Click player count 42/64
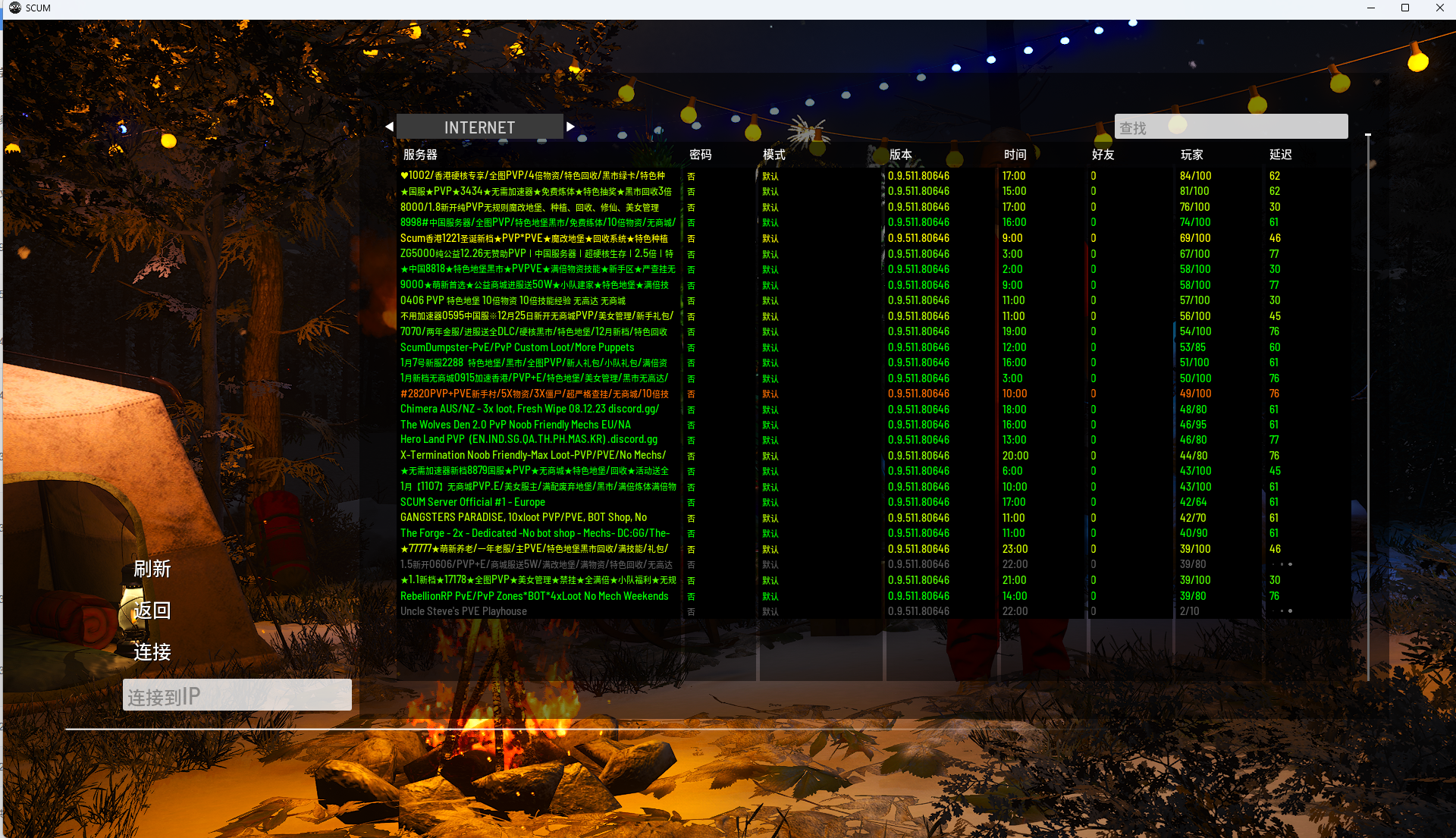 tap(1193, 502)
